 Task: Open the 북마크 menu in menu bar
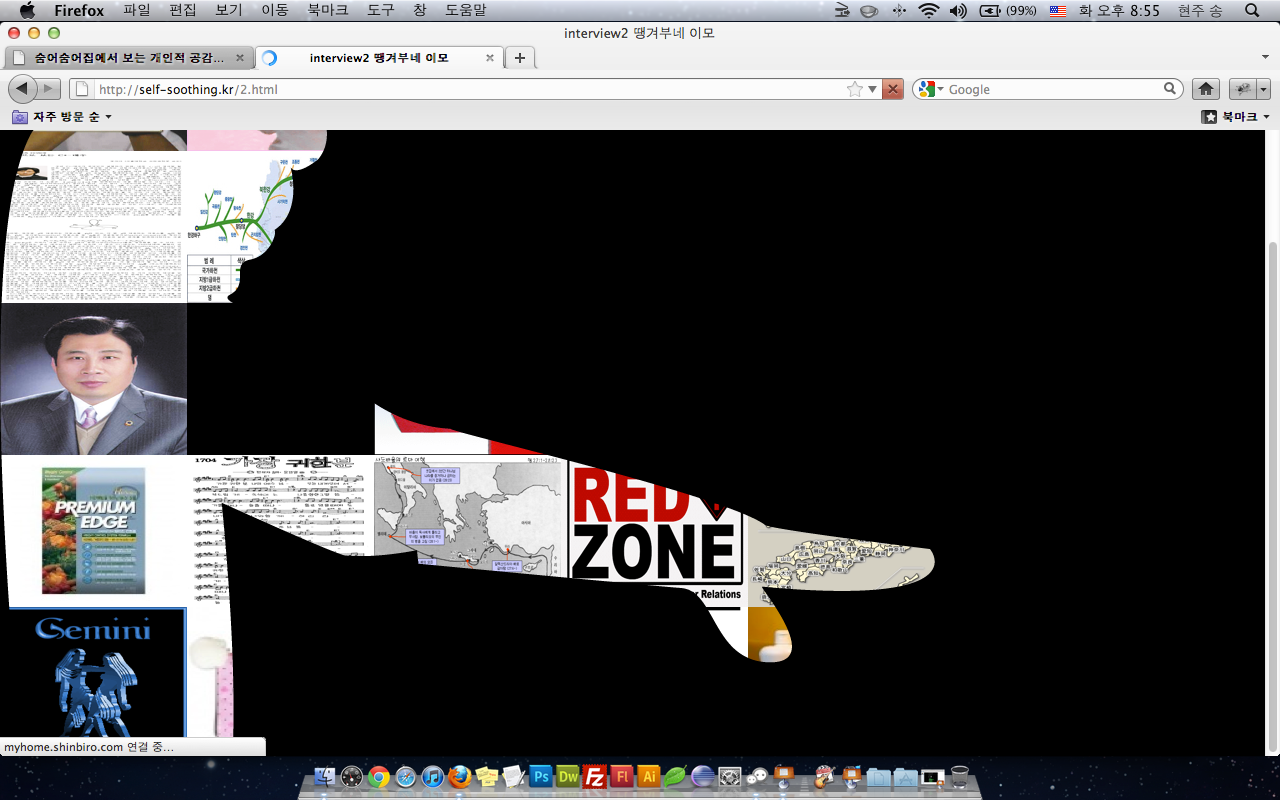point(328,10)
